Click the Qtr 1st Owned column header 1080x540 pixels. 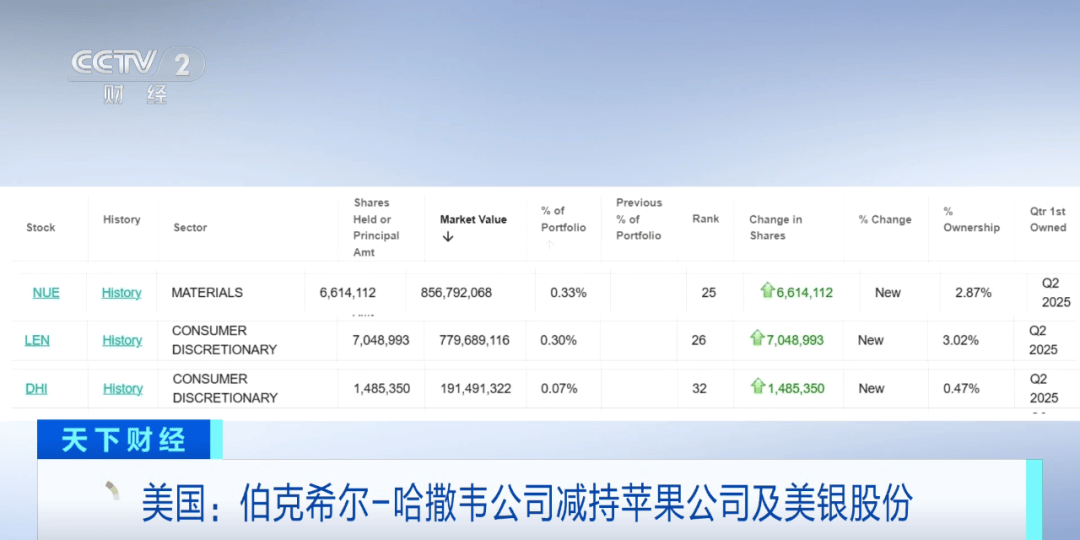pyautogui.click(x=1048, y=220)
